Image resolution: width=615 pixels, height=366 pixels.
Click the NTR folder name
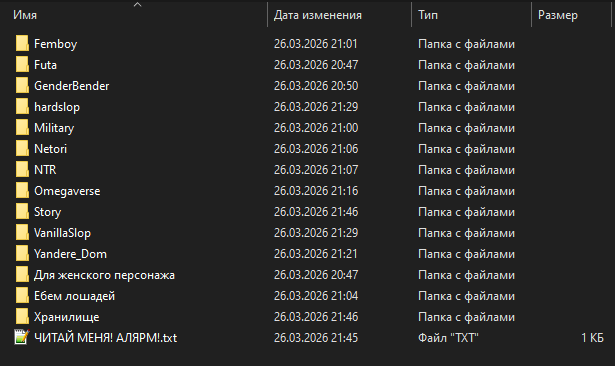(x=45, y=170)
